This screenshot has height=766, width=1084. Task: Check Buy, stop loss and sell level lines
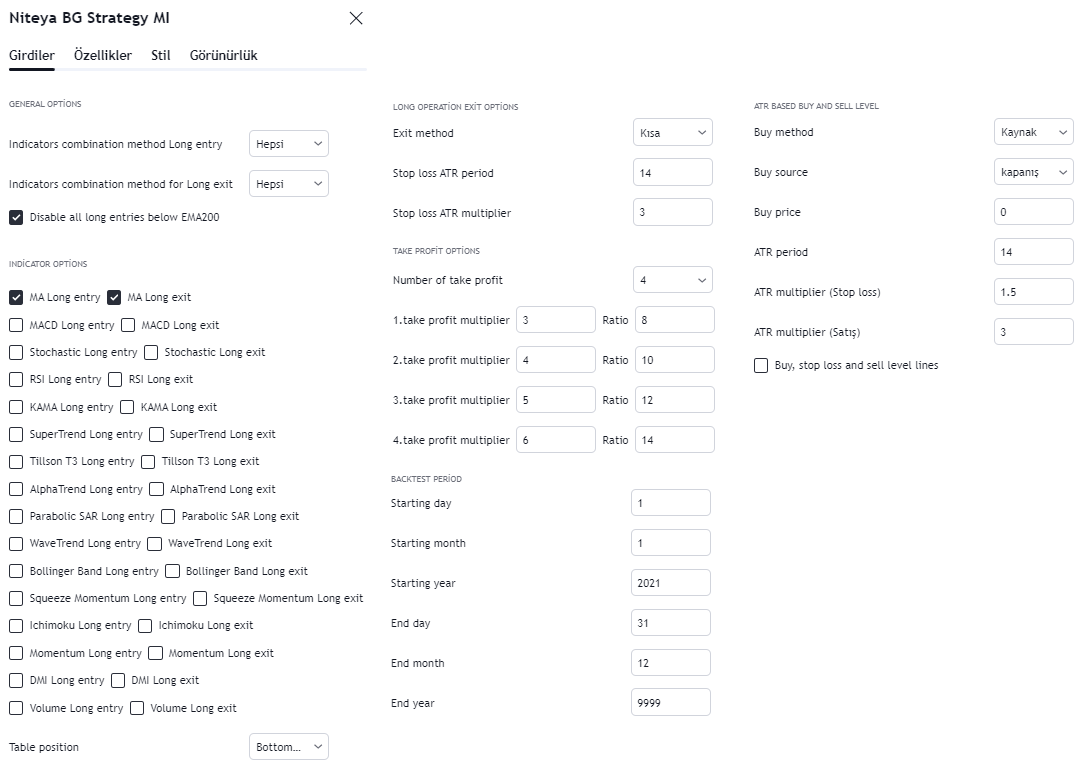tap(760, 365)
